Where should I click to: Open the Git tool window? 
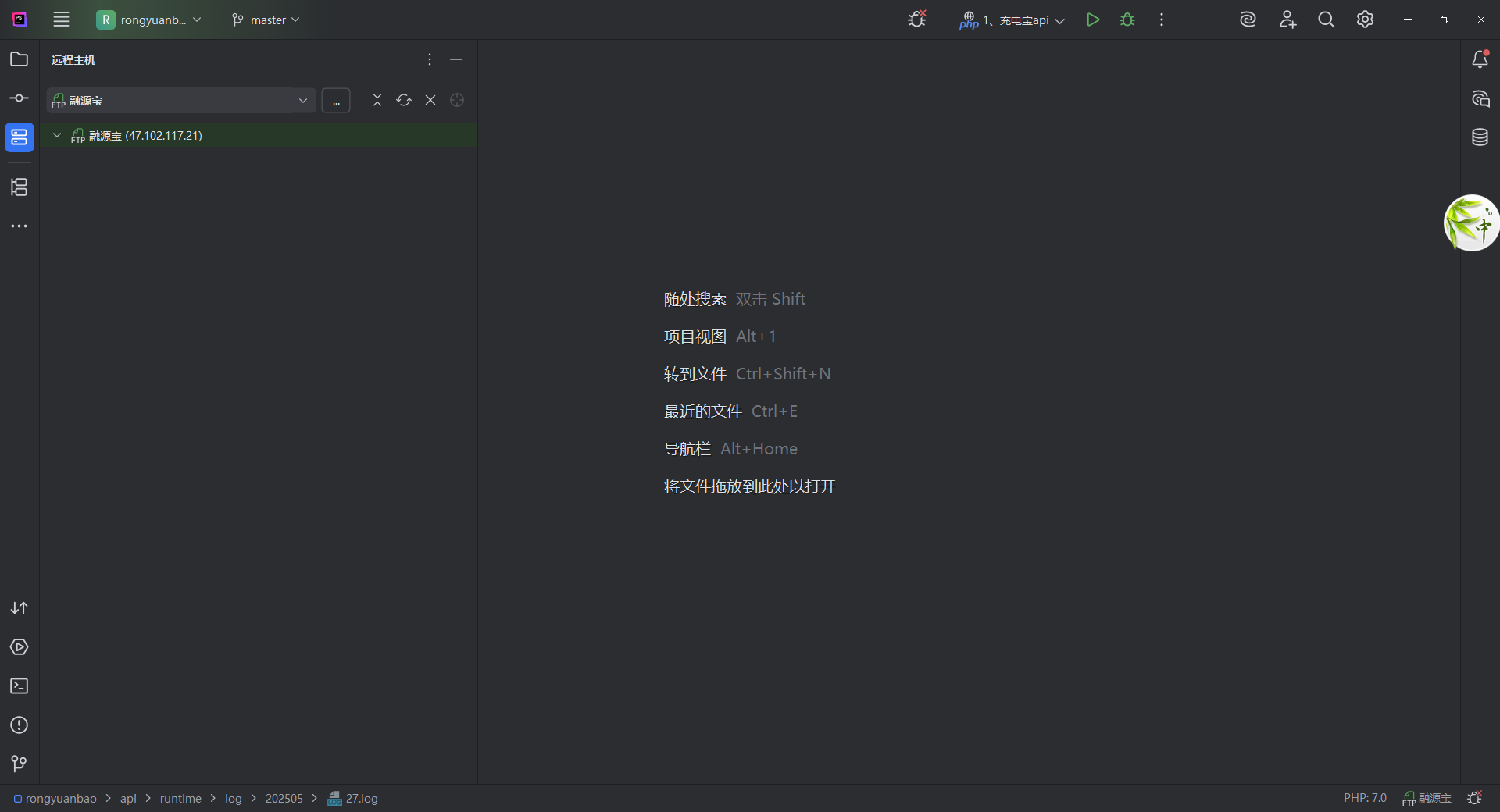tap(20, 764)
